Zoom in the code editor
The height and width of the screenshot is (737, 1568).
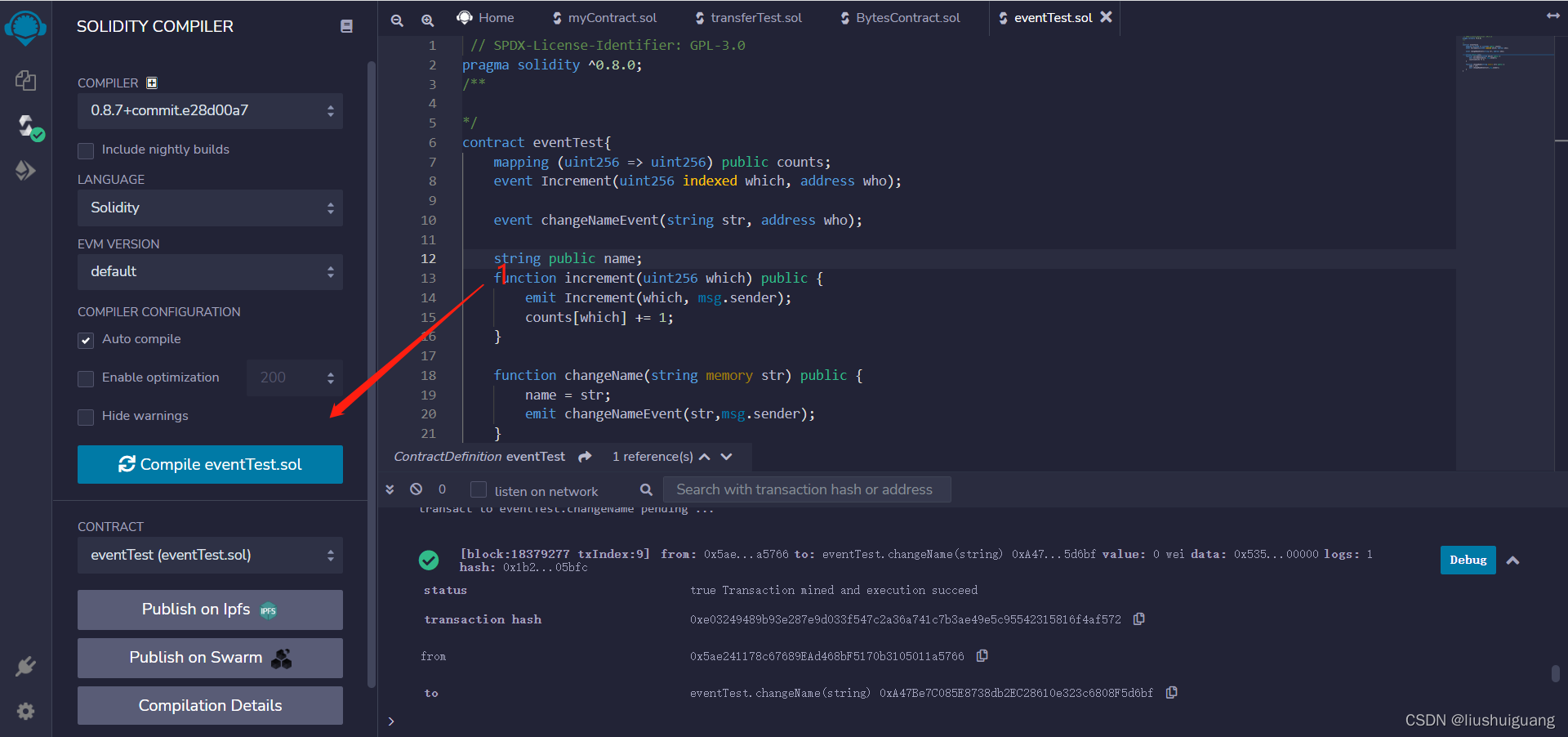[x=428, y=20]
